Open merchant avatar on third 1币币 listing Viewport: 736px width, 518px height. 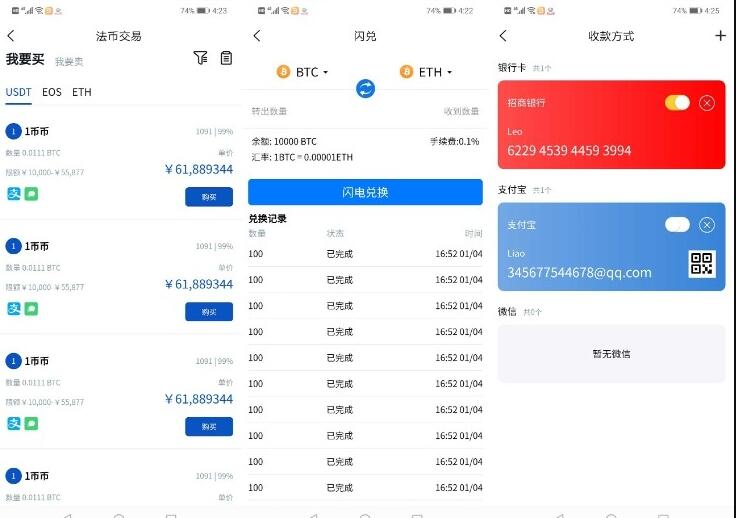pos(14,361)
